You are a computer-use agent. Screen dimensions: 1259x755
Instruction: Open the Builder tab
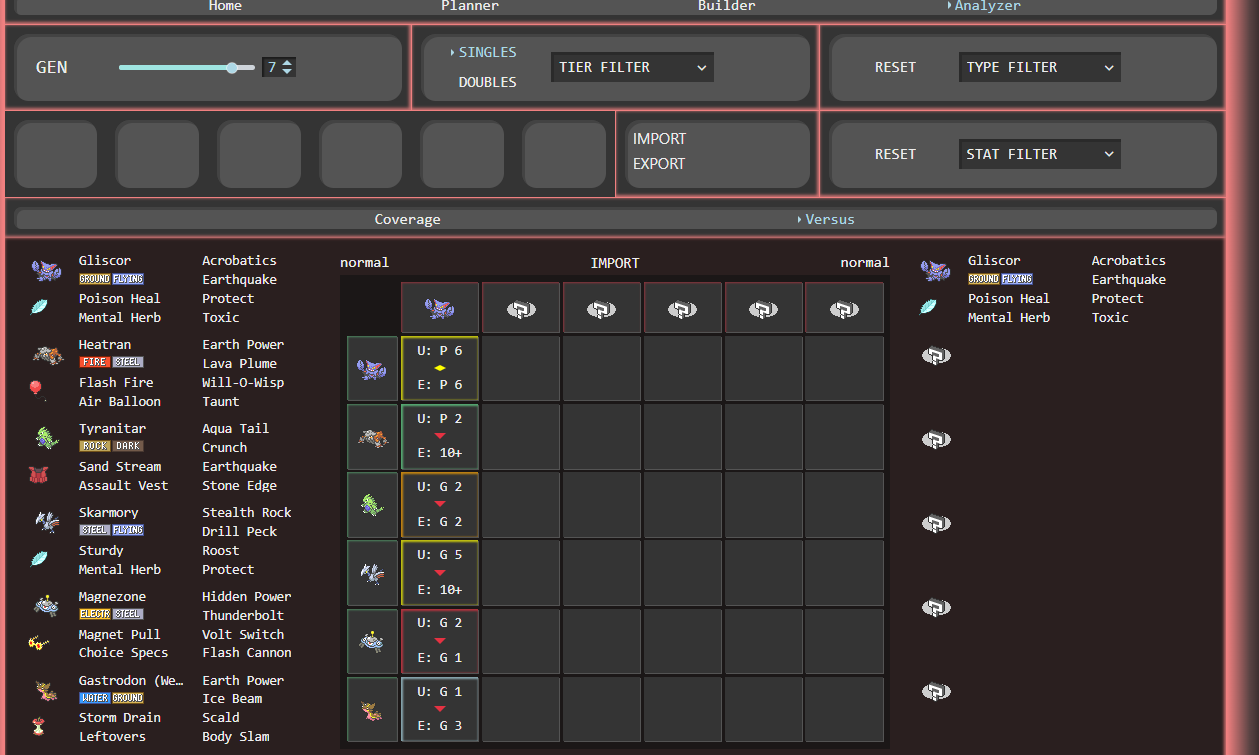click(x=727, y=6)
